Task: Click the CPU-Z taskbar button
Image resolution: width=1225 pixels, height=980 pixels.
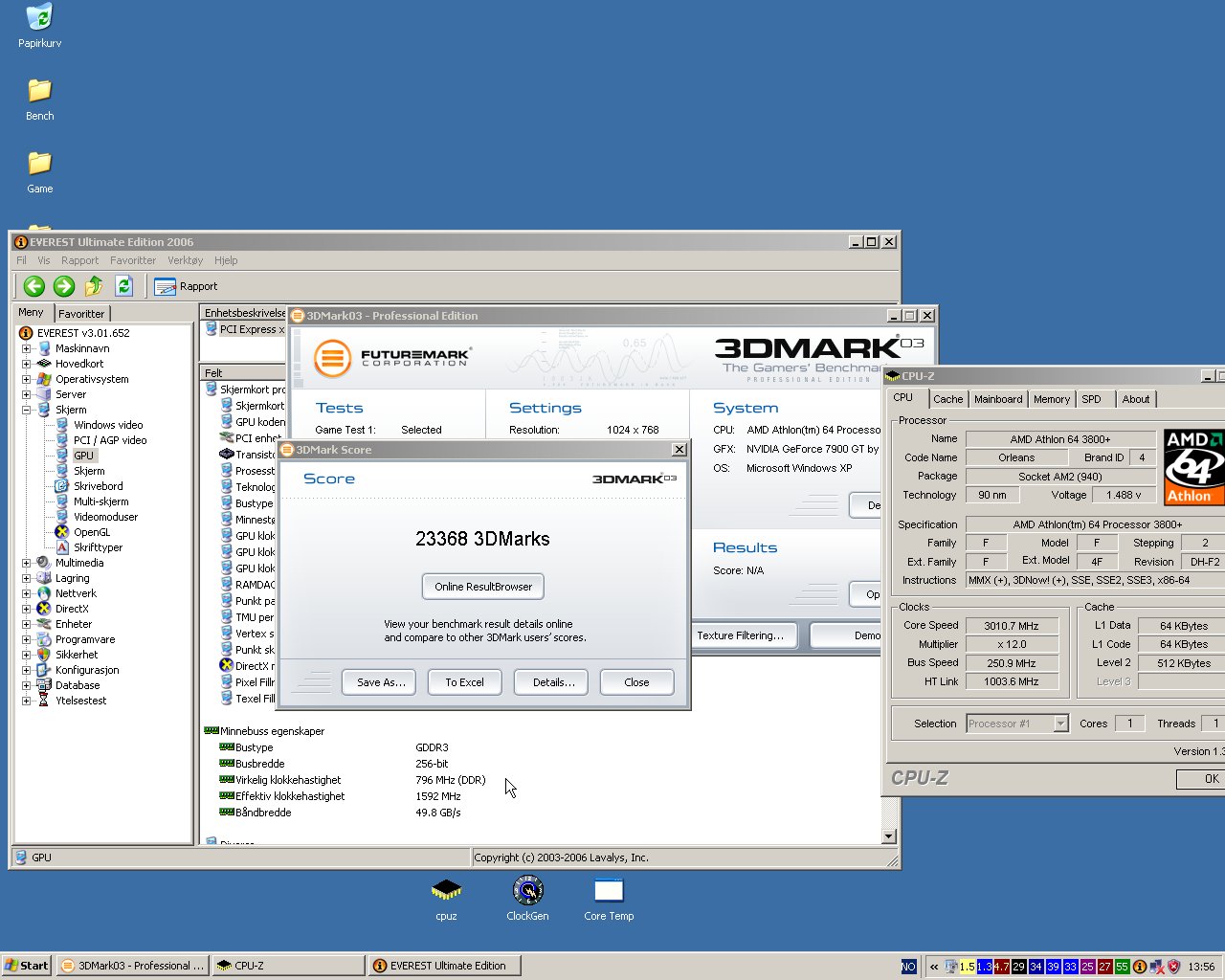Action: (x=287, y=966)
